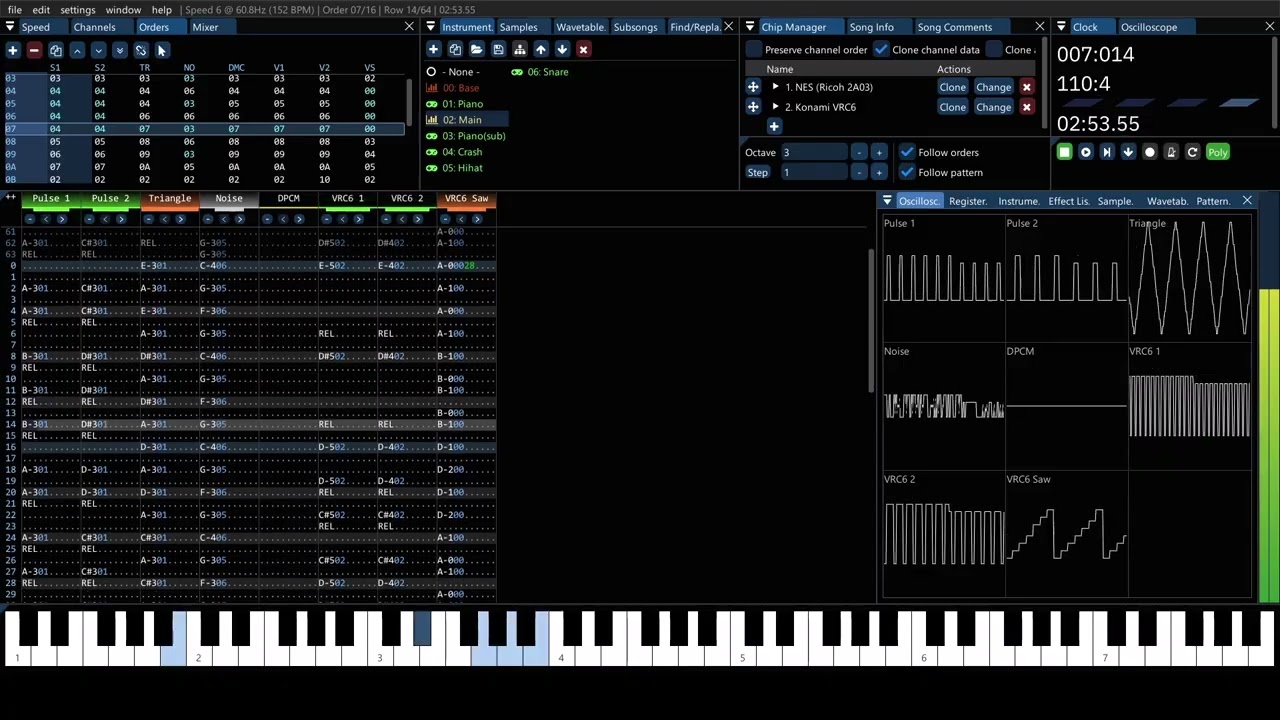Open the settings menu
Image resolution: width=1280 pixels, height=720 pixels.
tap(78, 10)
